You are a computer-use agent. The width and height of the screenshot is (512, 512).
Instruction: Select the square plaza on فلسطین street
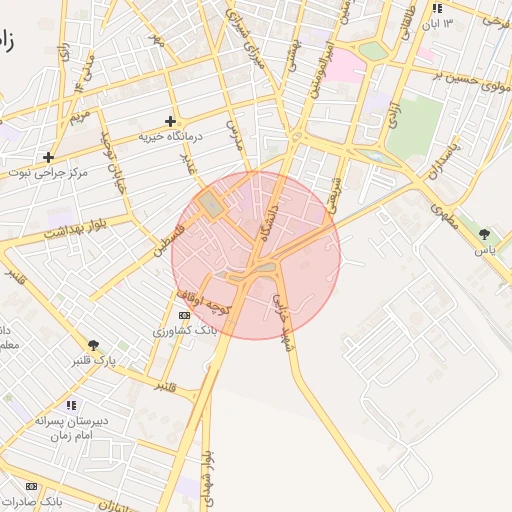point(211,204)
